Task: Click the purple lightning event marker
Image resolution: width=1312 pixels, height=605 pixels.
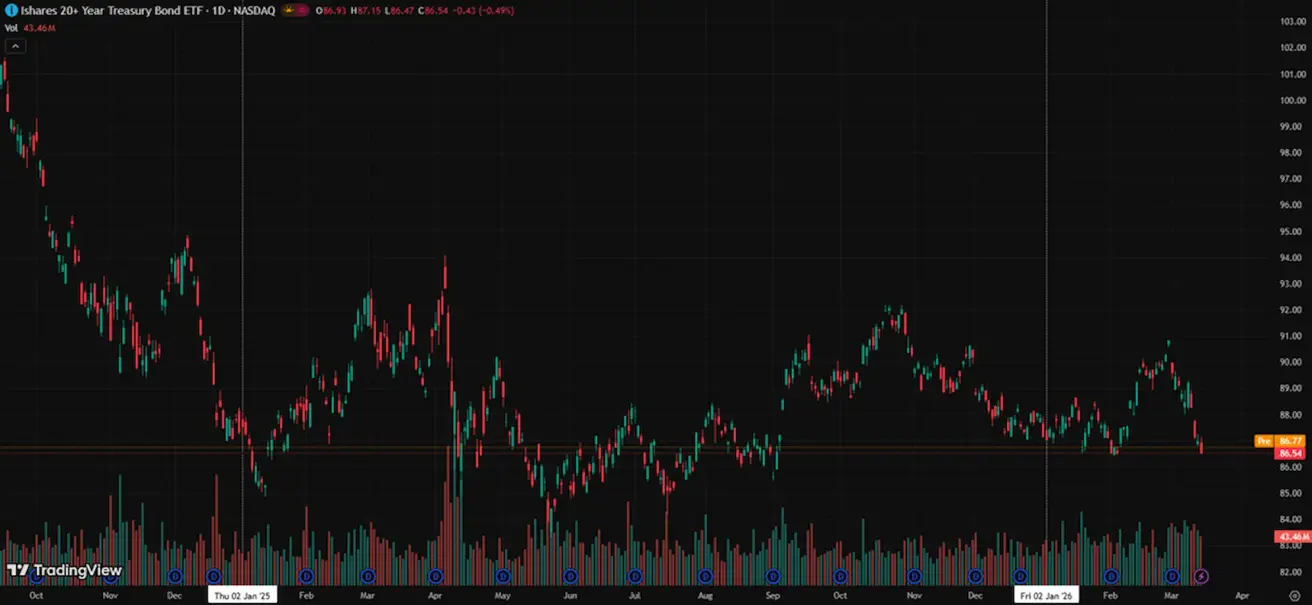Action: 1202,576
